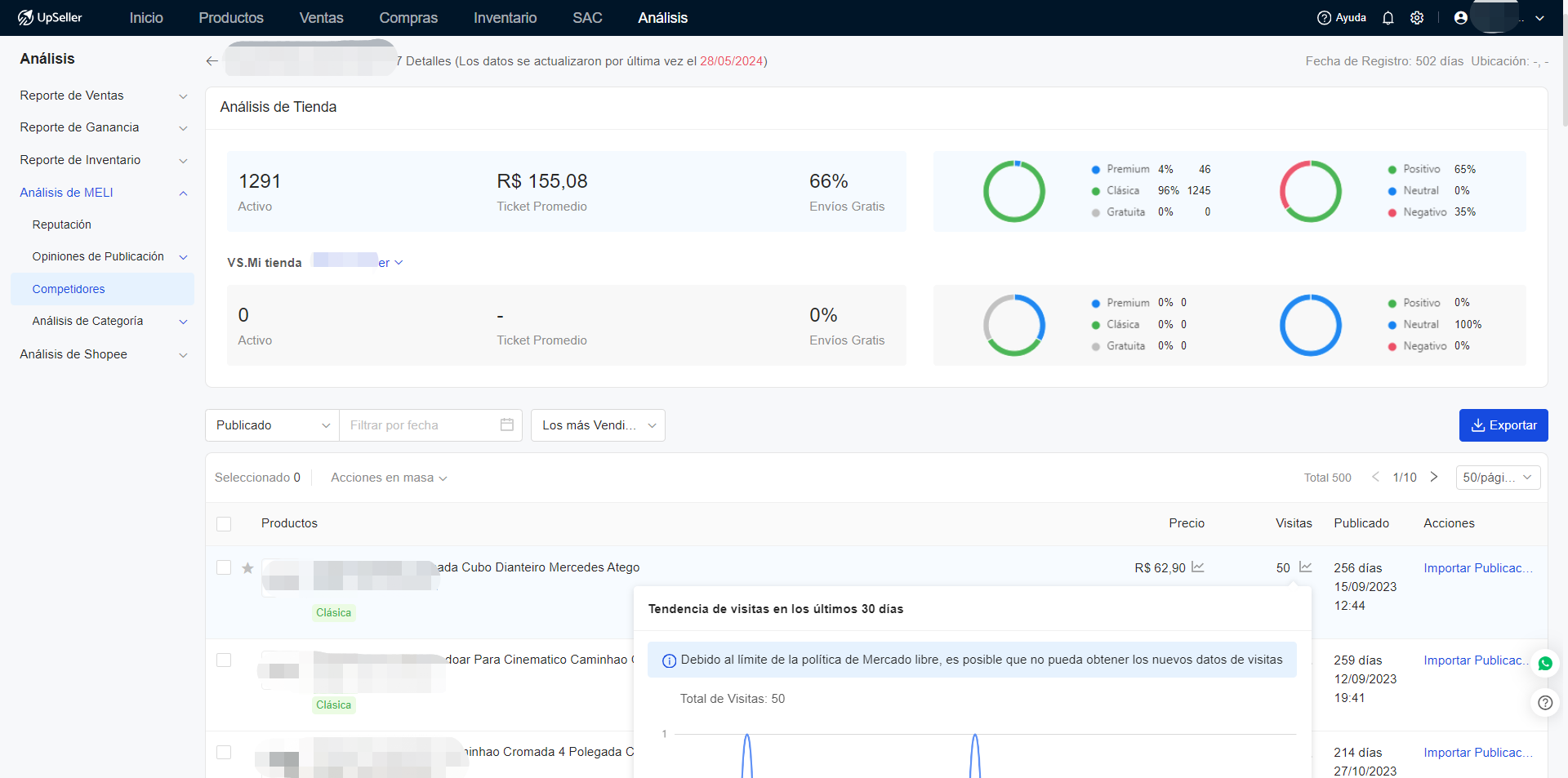The width and height of the screenshot is (1568, 778).
Task: Click the Exportar button
Action: [1503, 425]
